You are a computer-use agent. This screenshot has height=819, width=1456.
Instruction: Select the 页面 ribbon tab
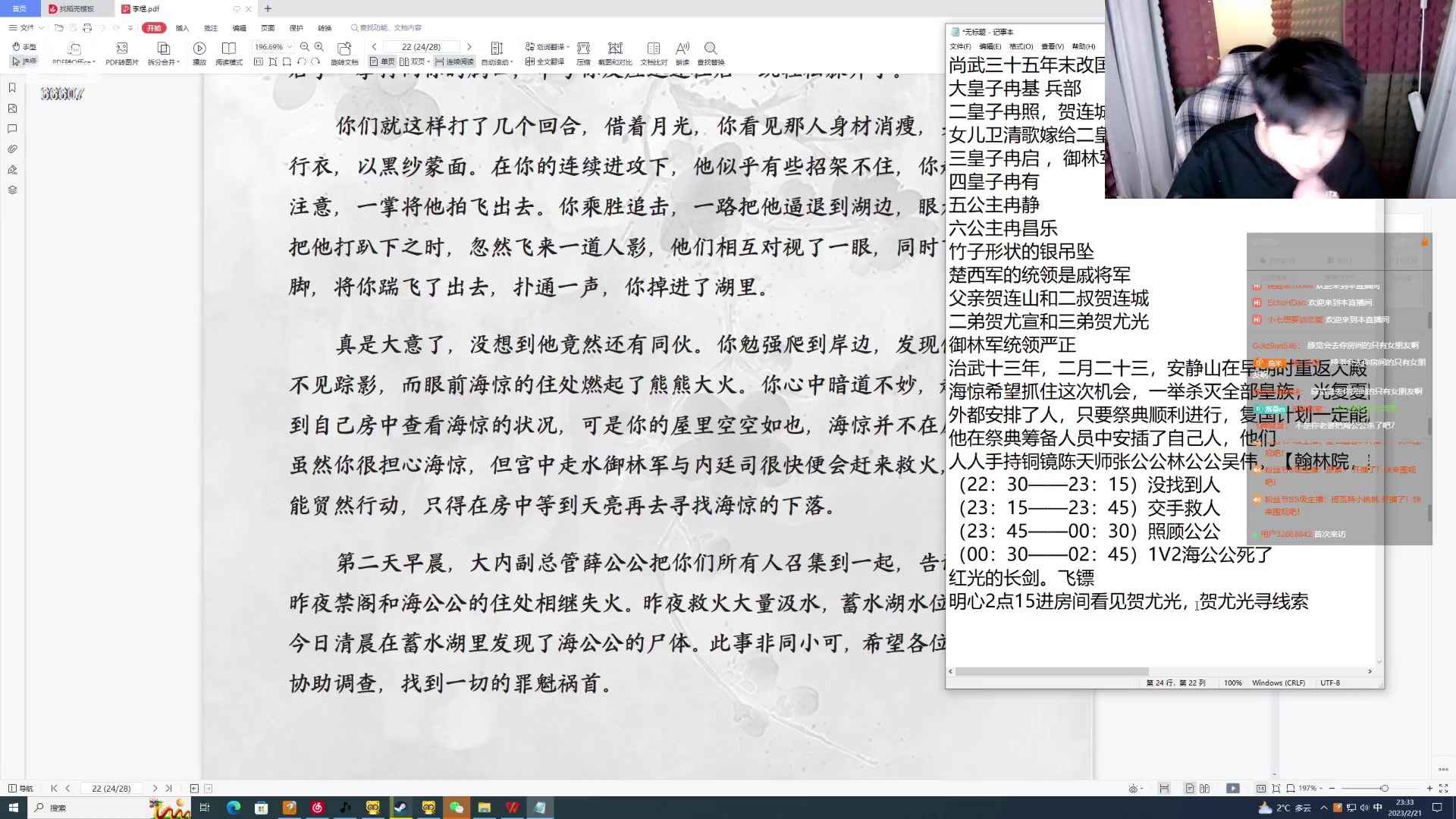268,28
